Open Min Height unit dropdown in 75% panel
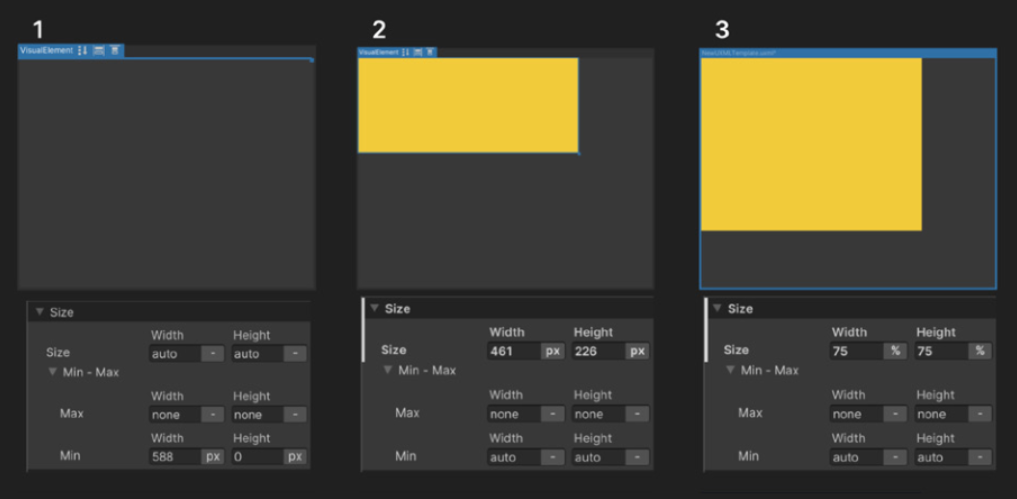This screenshot has width=1017, height=499. click(x=980, y=457)
